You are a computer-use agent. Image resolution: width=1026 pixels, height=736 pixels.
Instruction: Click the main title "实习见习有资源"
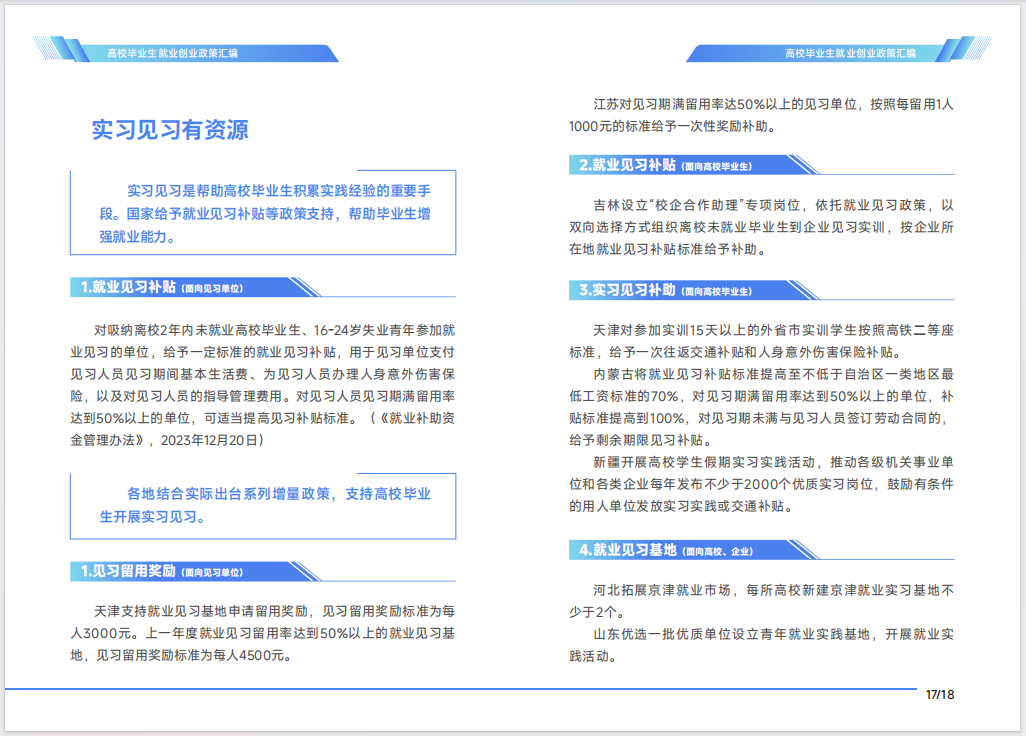click(170, 130)
